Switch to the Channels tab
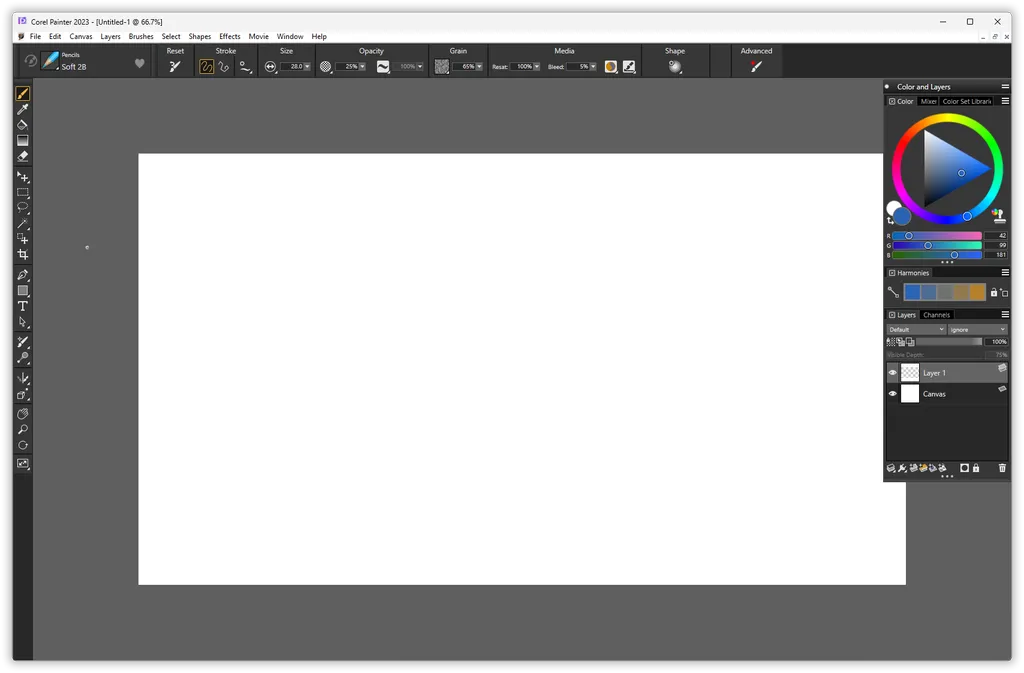 click(x=936, y=315)
